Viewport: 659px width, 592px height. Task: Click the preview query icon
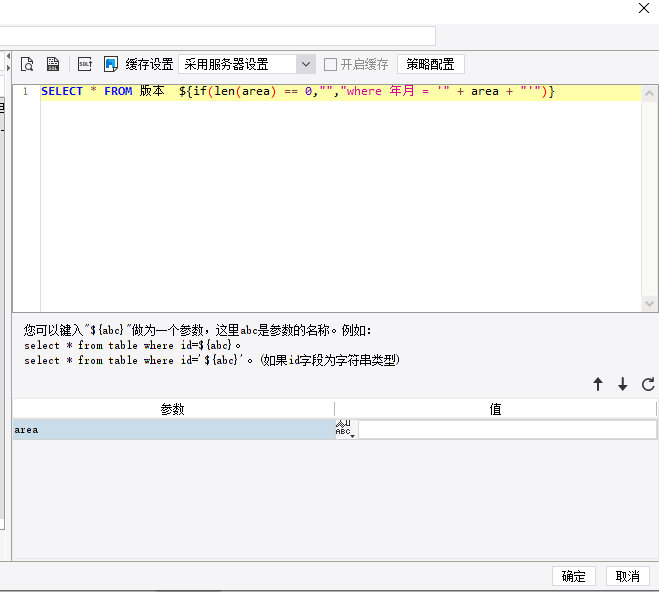[27, 64]
